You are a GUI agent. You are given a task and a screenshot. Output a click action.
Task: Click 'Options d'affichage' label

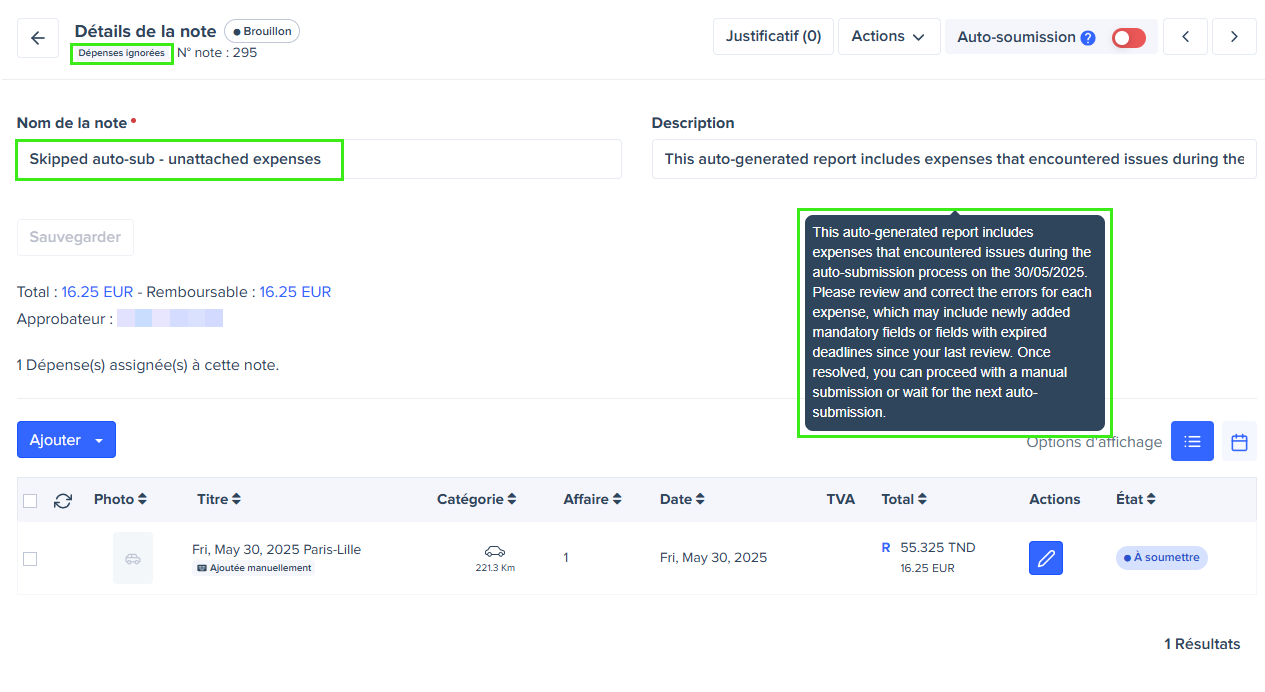1094,442
